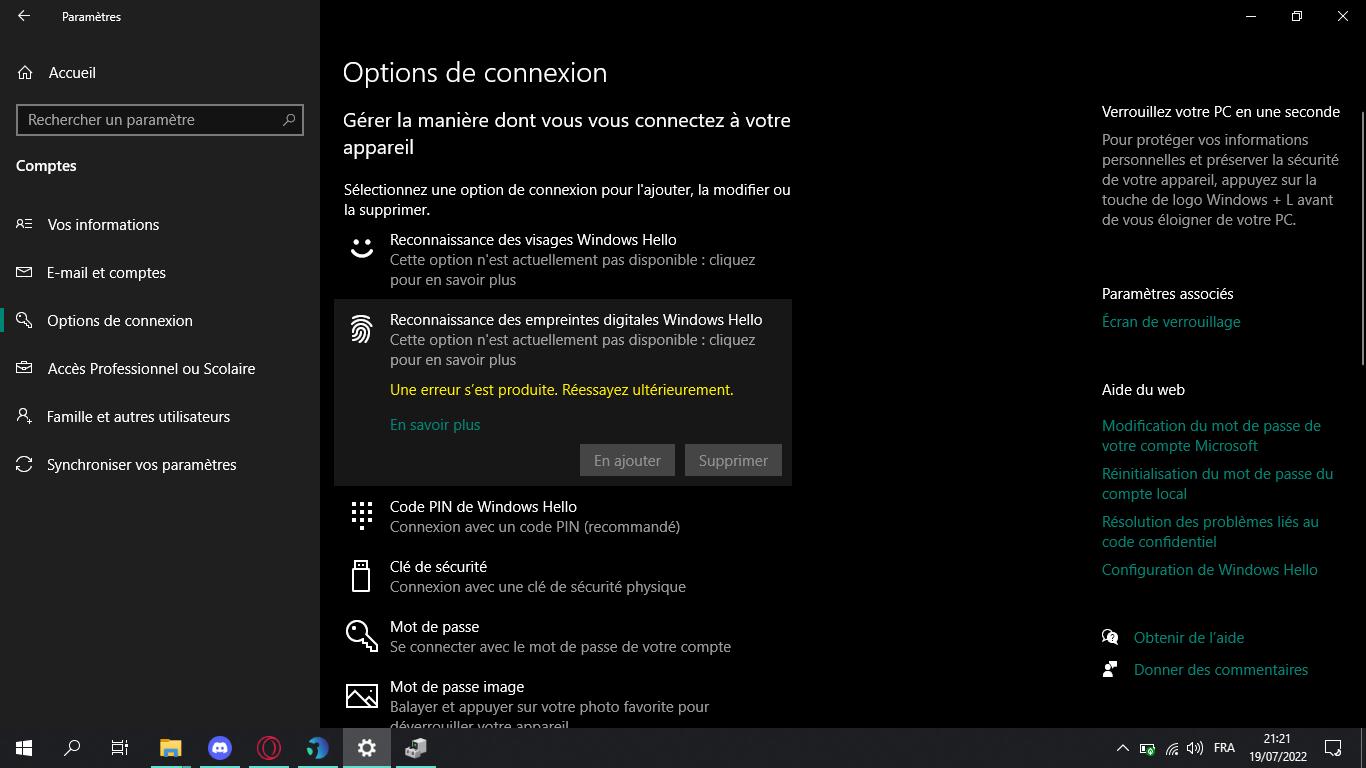Expand Code PIN de Windows Hello option

(563, 517)
